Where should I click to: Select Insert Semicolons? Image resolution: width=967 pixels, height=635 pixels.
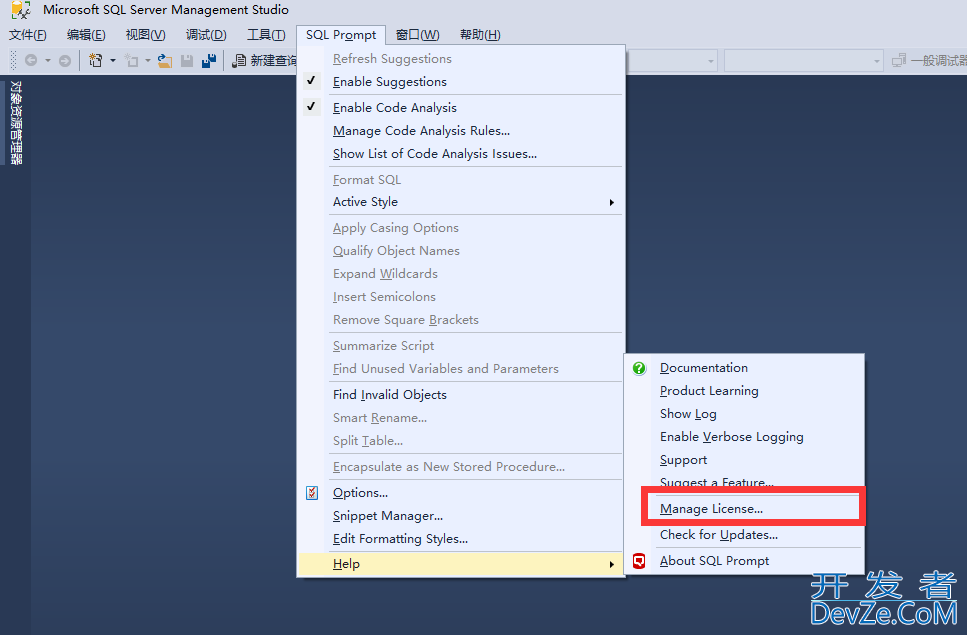[x=384, y=297]
